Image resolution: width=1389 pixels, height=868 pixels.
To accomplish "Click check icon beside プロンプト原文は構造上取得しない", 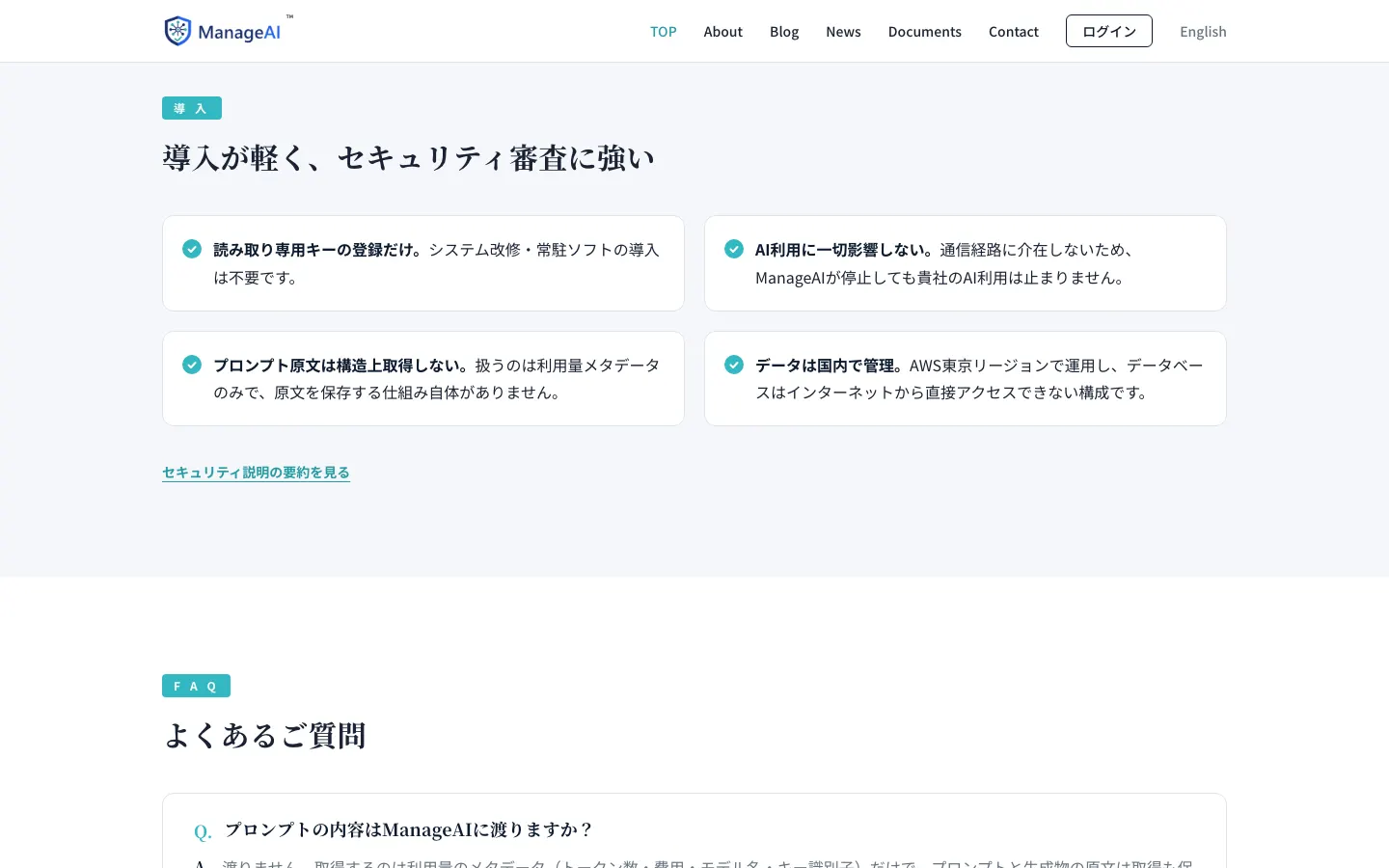I will (192, 365).
